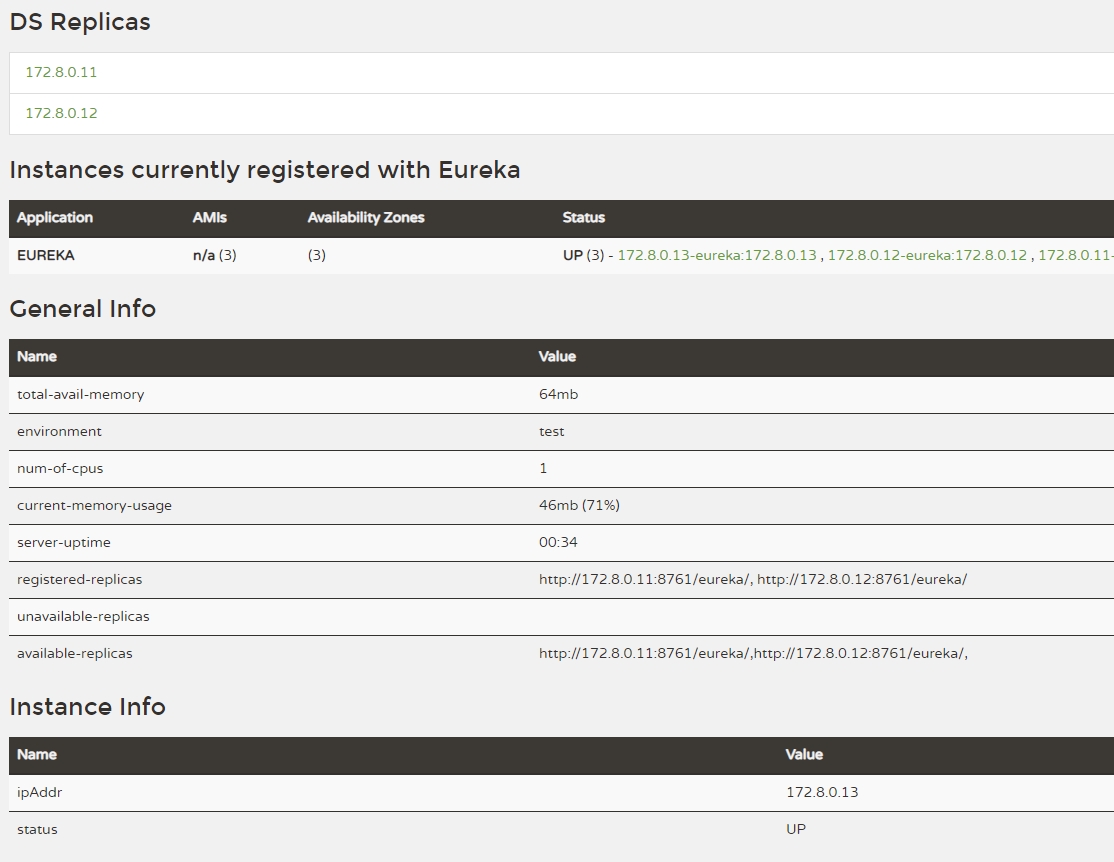
Task: Click the ipAddr value 172.8.0.13
Action: coord(822,792)
